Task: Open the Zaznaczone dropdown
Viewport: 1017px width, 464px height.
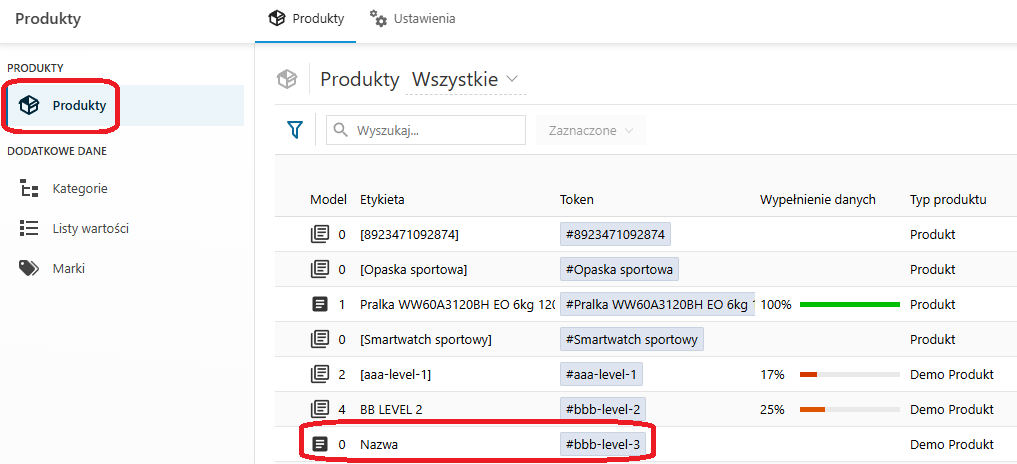Action: [x=591, y=130]
